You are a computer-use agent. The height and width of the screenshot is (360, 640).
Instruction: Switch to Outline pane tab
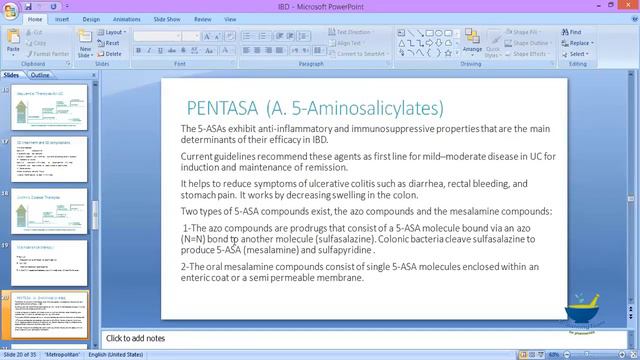tap(40, 75)
